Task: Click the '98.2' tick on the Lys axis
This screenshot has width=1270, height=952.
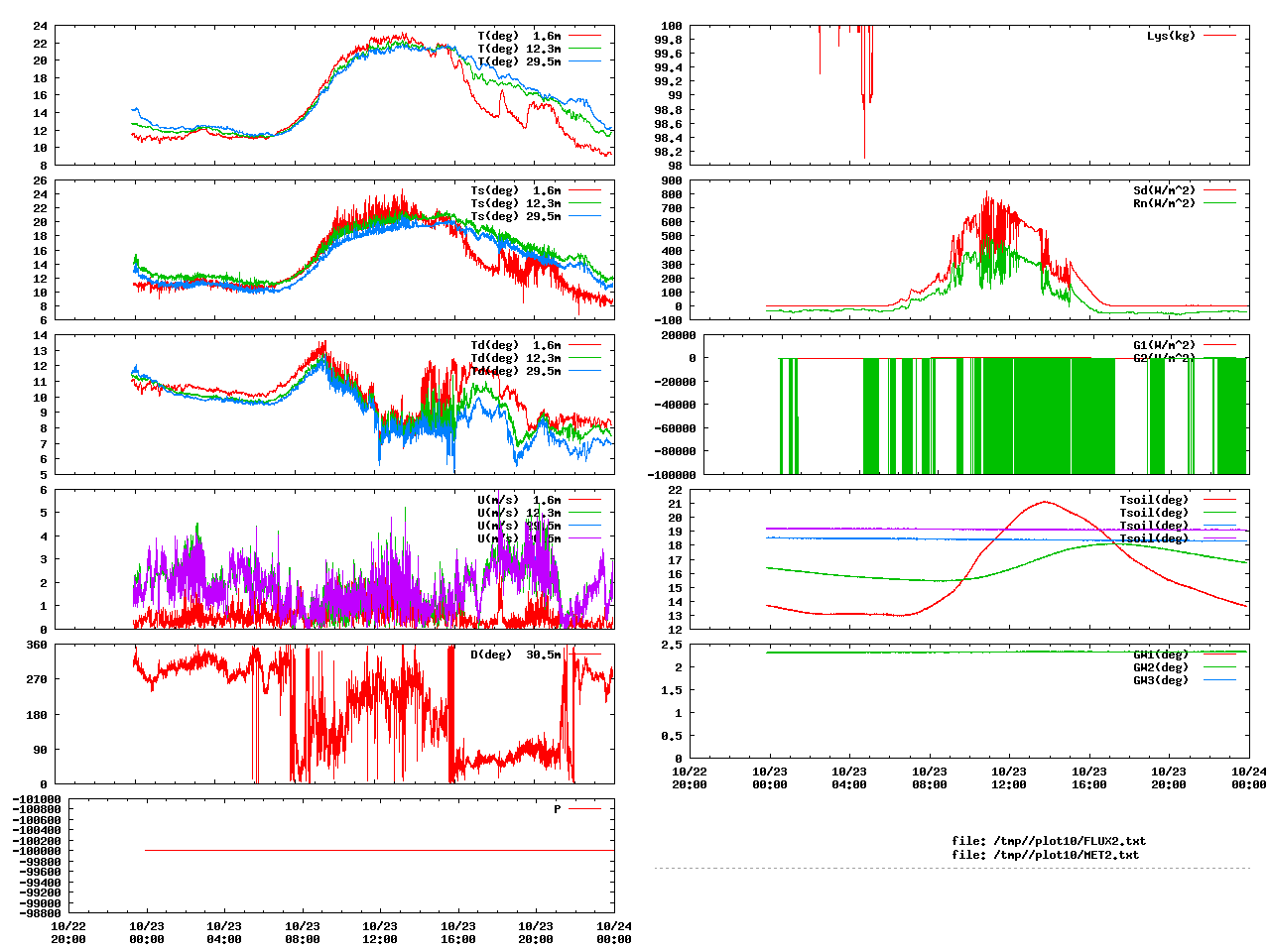Action: click(x=668, y=152)
